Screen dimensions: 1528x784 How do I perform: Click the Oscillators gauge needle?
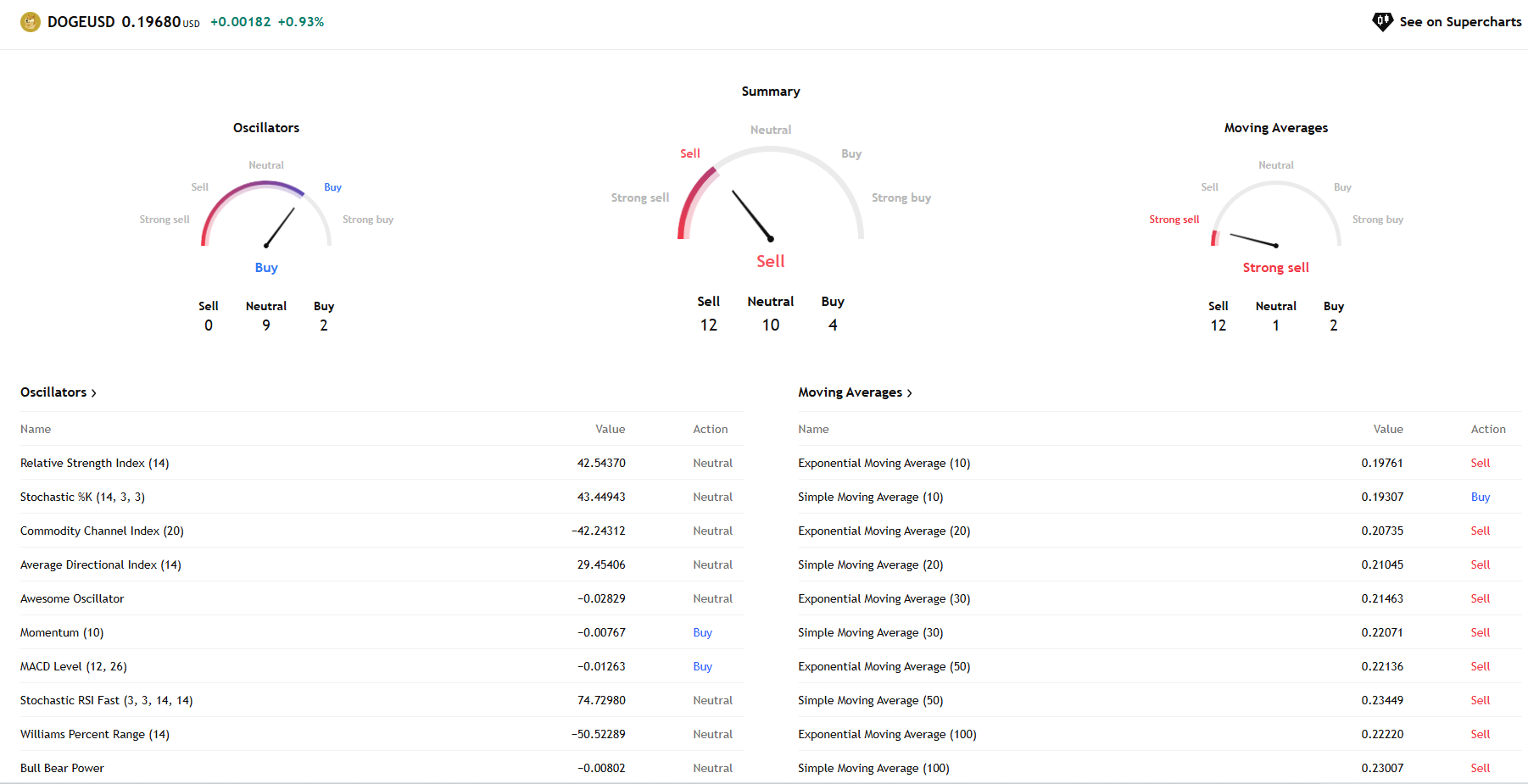(280, 227)
